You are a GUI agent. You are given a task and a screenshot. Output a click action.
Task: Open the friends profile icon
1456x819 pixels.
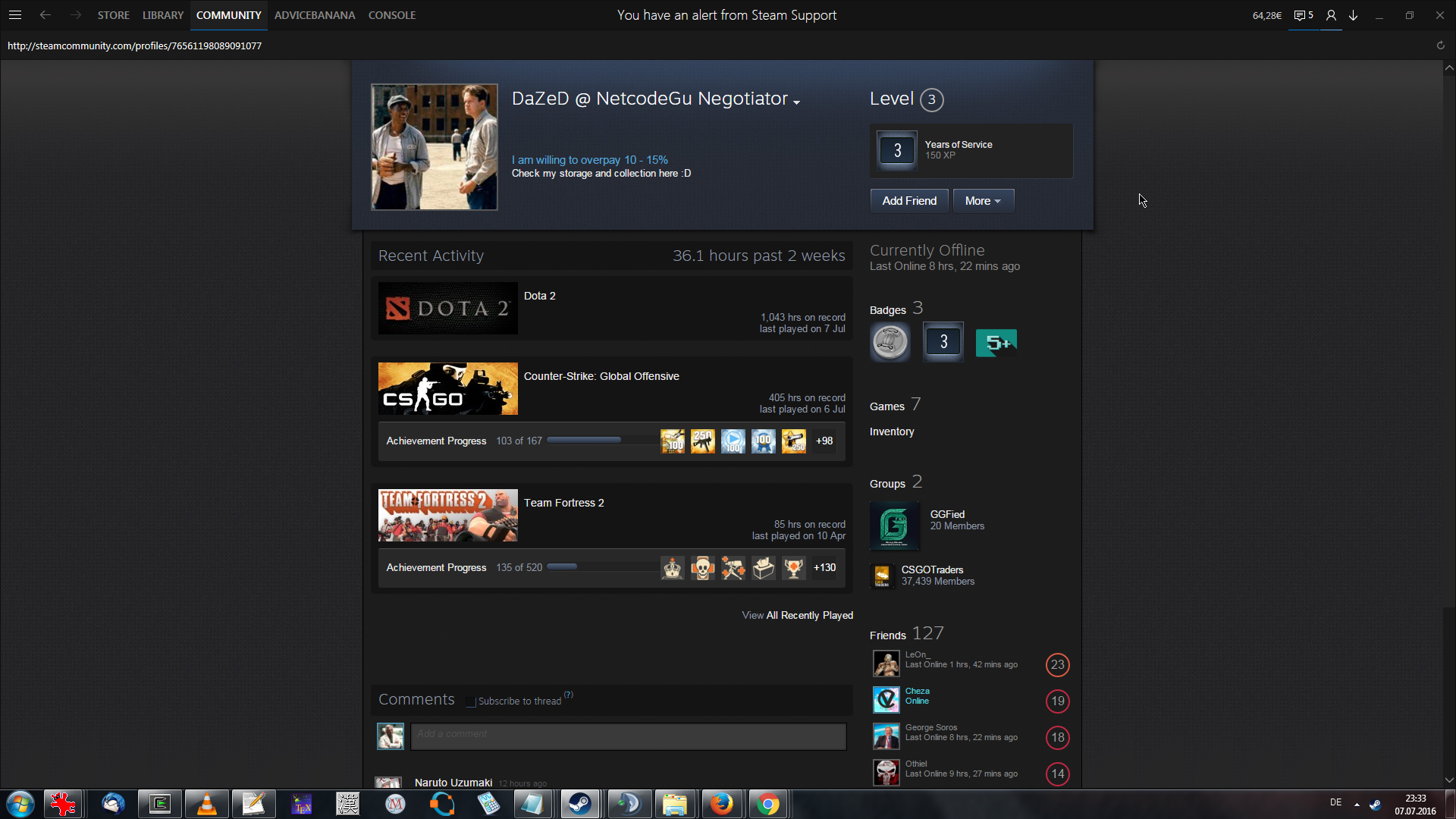click(1331, 15)
